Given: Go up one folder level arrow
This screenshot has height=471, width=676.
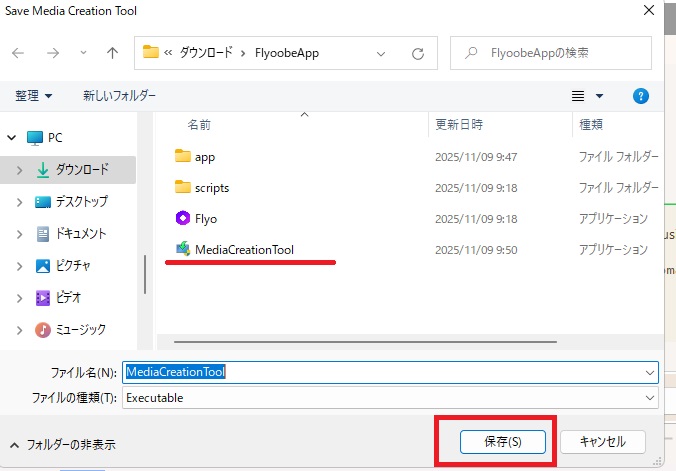Looking at the screenshot, I should click(x=112, y=52).
